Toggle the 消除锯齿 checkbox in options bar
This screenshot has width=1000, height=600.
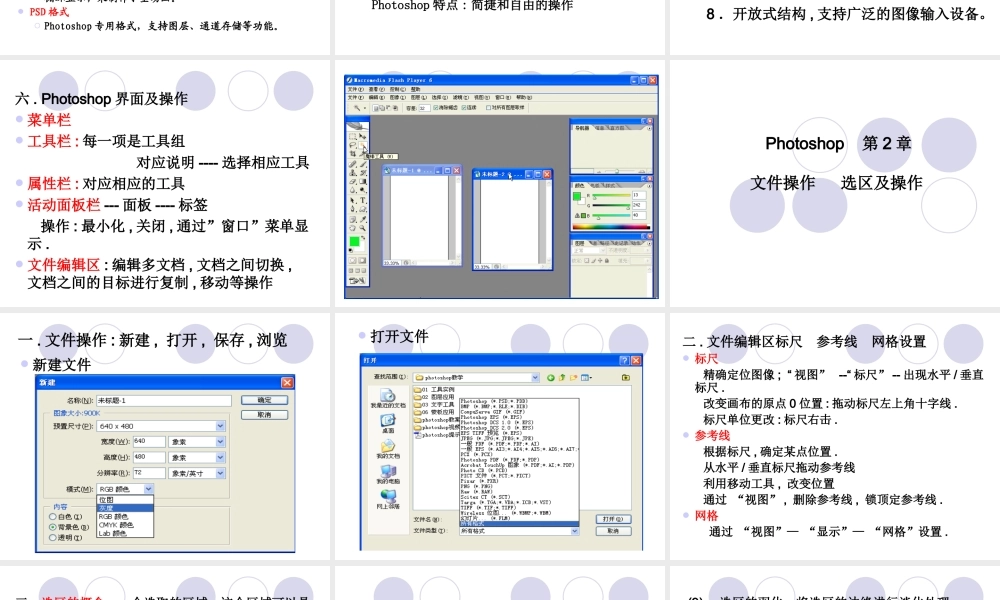(x=436, y=108)
